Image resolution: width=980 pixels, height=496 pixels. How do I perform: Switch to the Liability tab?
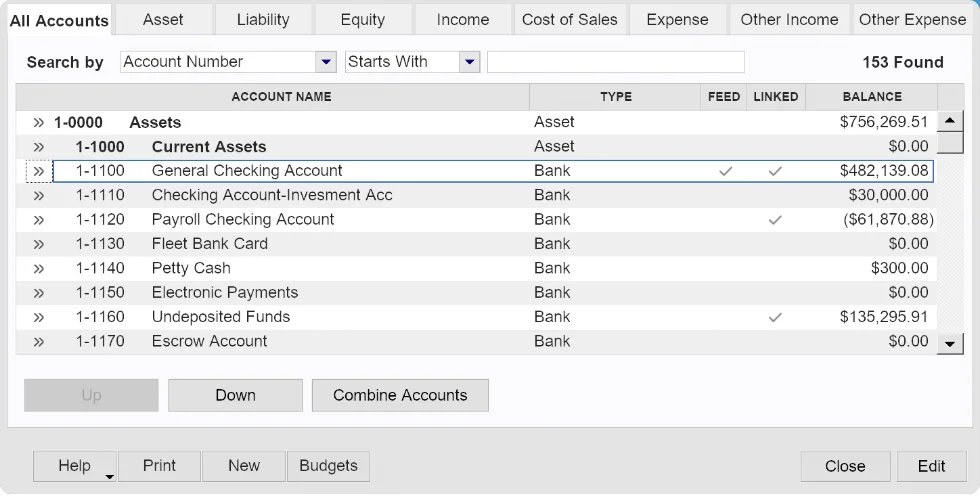pos(263,19)
